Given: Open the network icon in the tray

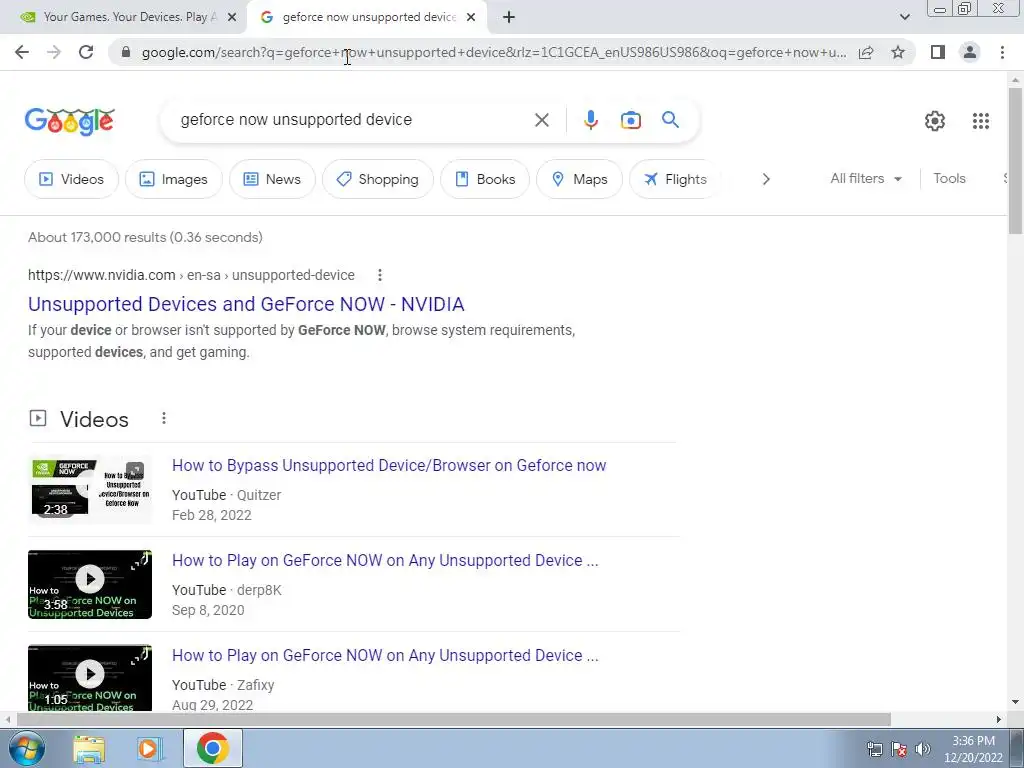Looking at the screenshot, I should [x=874, y=749].
